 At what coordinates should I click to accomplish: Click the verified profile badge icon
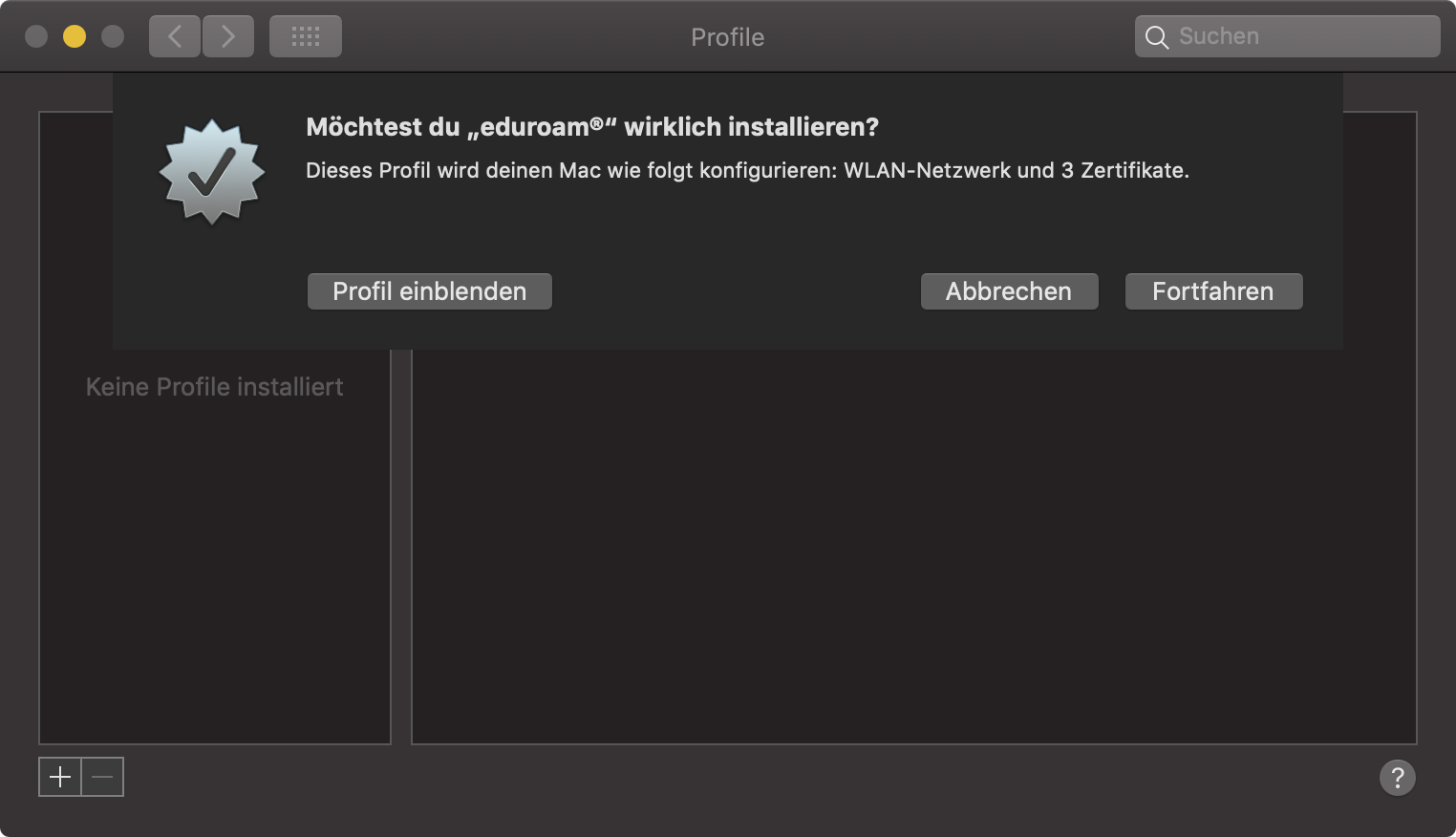(x=212, y=172)
